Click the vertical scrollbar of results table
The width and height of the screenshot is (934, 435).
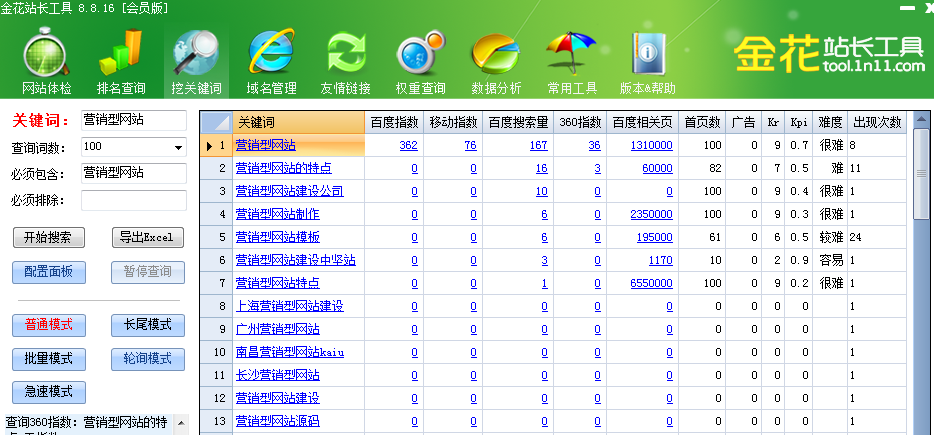[x=924, y=300]
